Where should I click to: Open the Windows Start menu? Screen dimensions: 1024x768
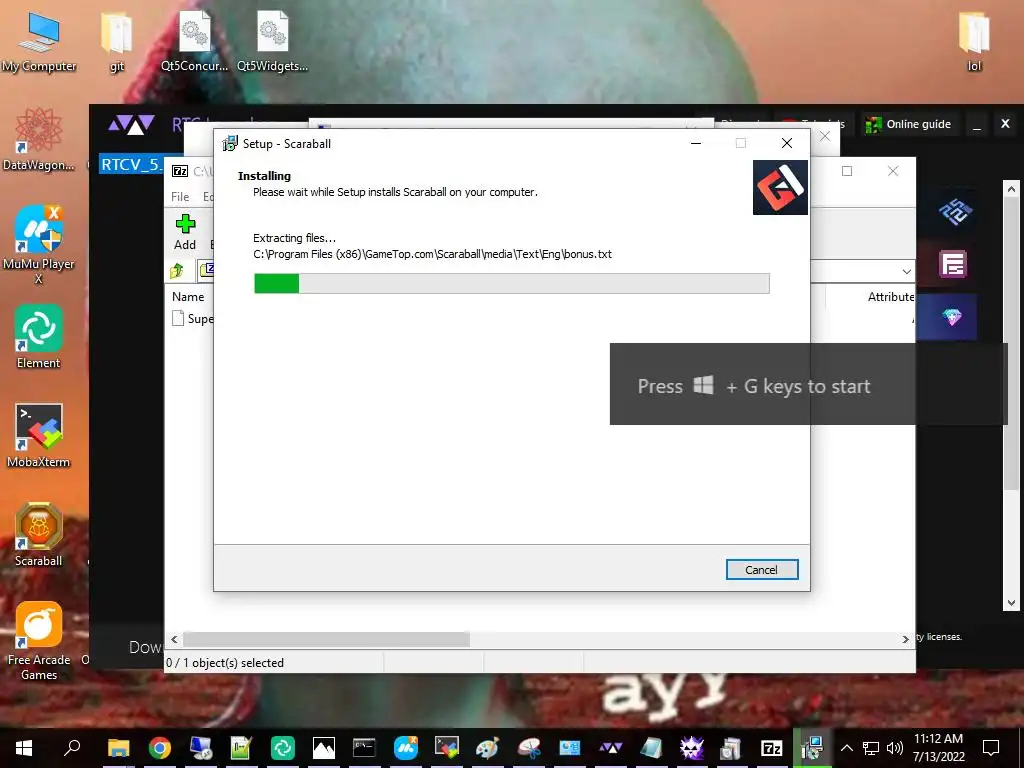pyautogui.click(x=24, y=748)
